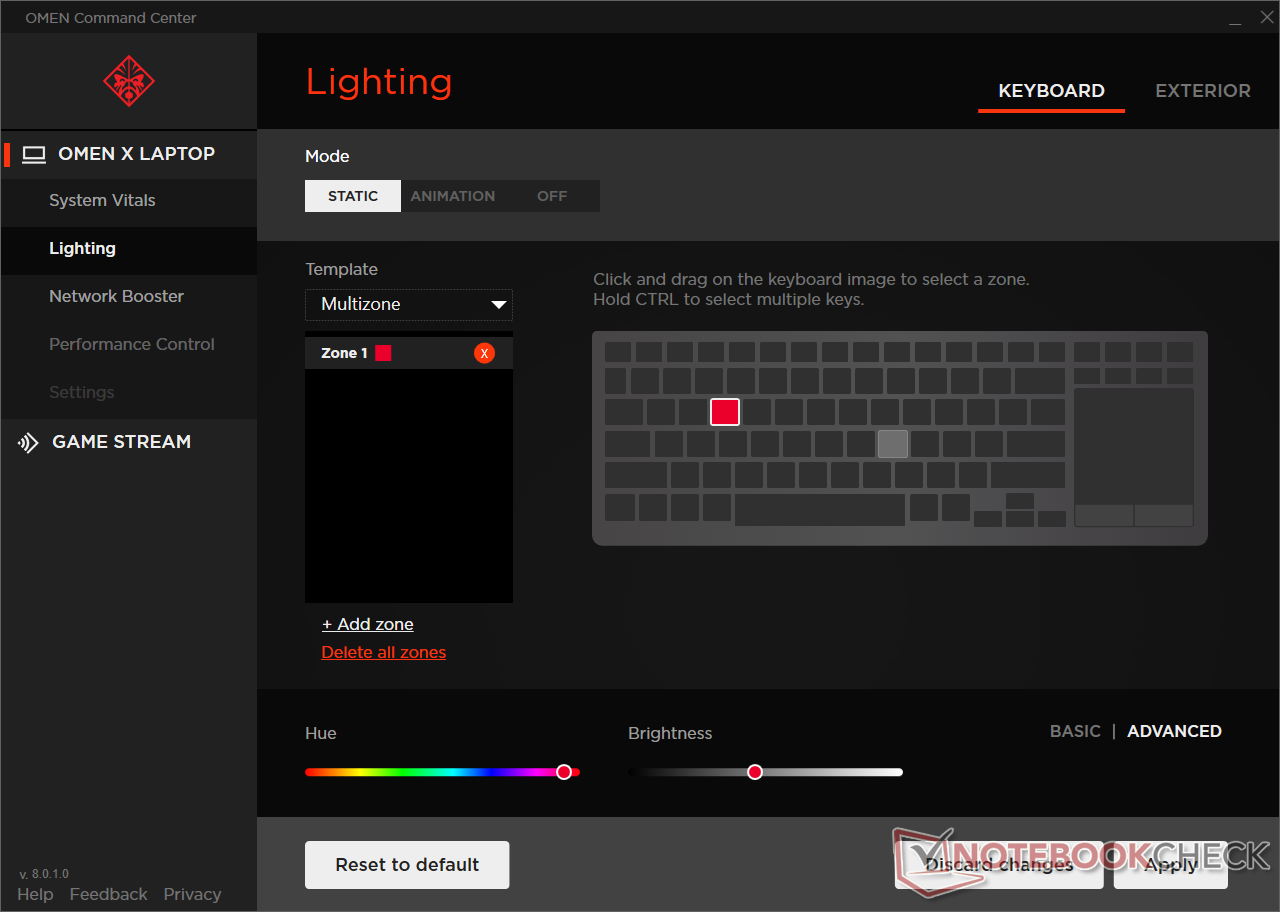Click the Delete all zones link
This screenshot has height=912, width=1280.
(x=383, y=652)
